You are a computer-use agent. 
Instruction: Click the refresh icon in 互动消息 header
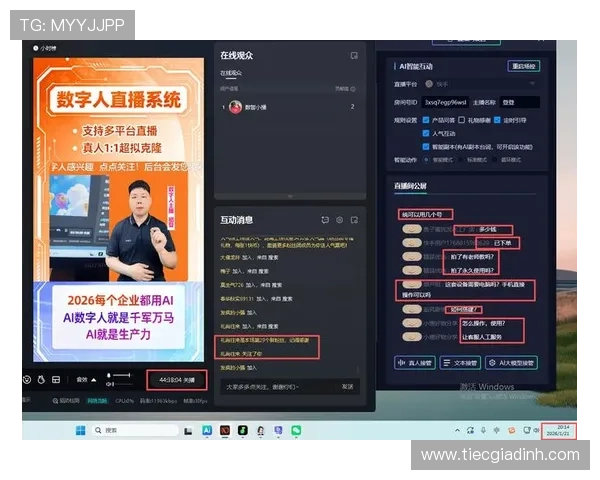coord(325,220)
